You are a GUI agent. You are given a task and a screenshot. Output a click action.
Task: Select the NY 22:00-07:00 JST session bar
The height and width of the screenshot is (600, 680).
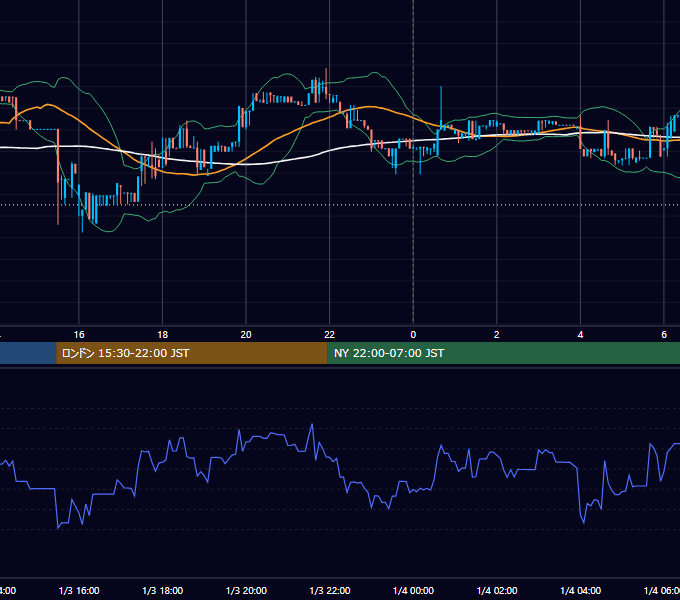pyautogui.click(x=503, y=353)
